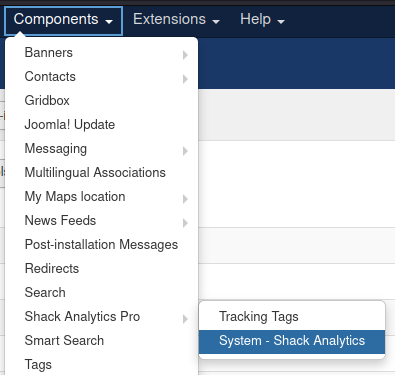Expand Contacts submenu arrow
The image size is (395, 375).
tap(185, 79)
